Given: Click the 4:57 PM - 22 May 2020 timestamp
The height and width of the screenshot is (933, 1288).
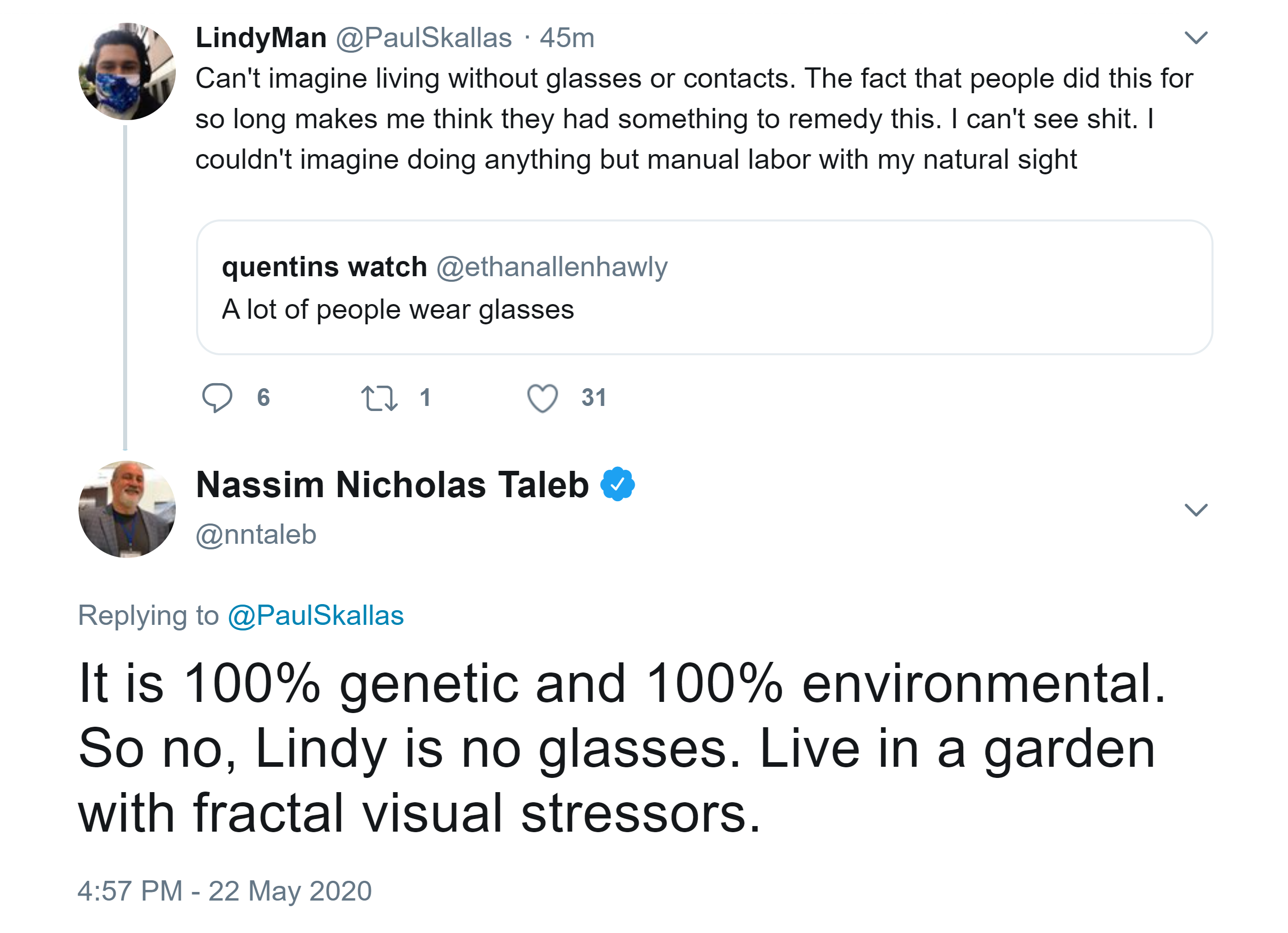Looking at the screenshot, I should click(225, 890).
